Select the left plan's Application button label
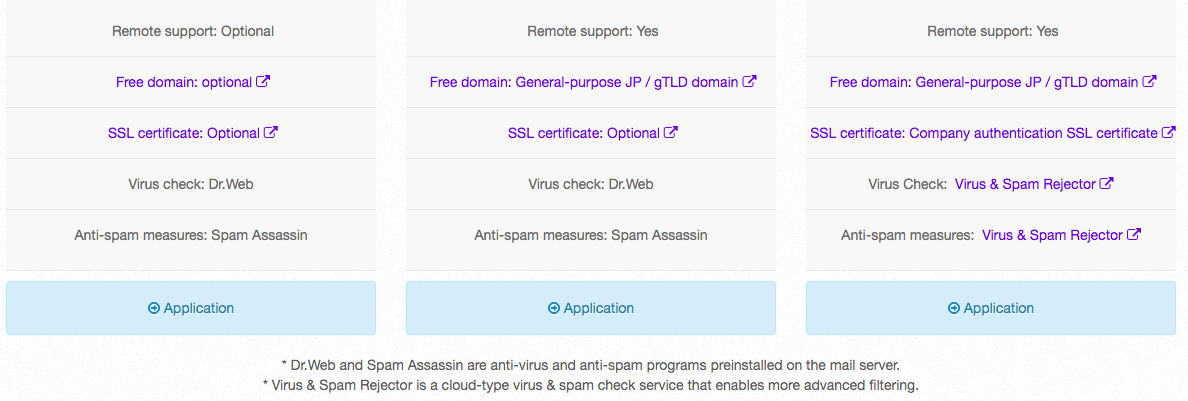The height and width of the screenshot is (401, 1188). [x=199, y=309]
